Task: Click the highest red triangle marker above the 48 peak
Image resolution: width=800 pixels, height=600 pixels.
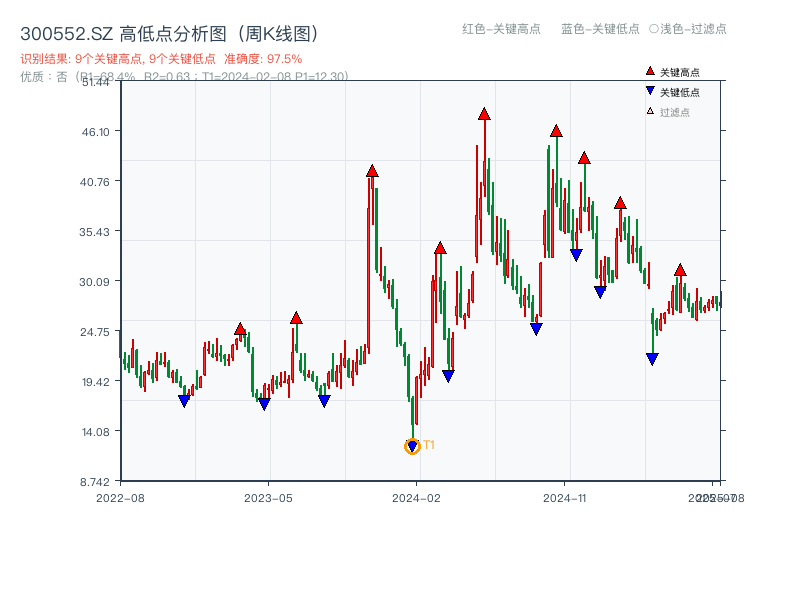Action: pos(483,112)
